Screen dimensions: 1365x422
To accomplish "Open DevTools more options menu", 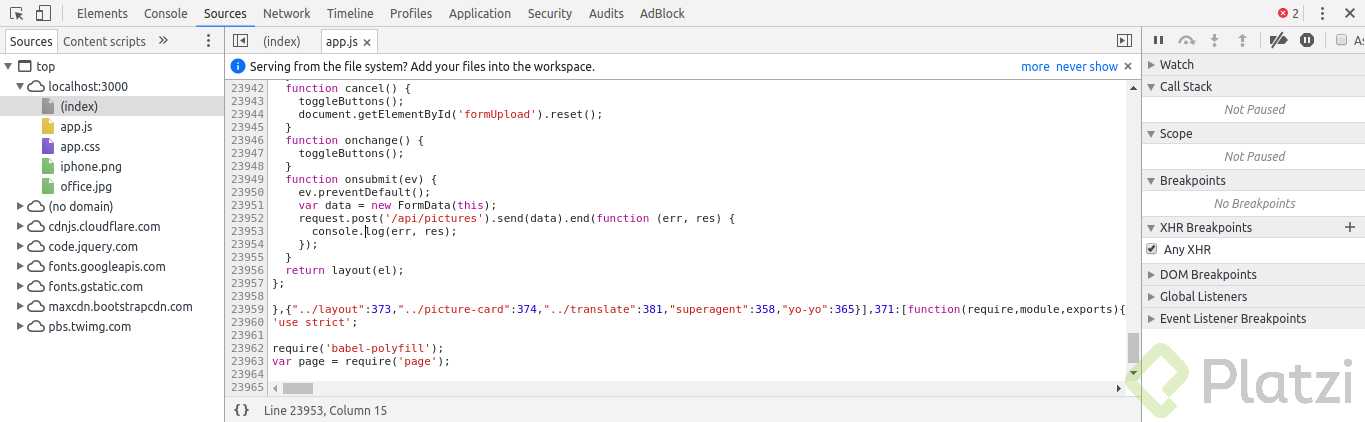I will pyautogui.click(x=1322, y=13).
